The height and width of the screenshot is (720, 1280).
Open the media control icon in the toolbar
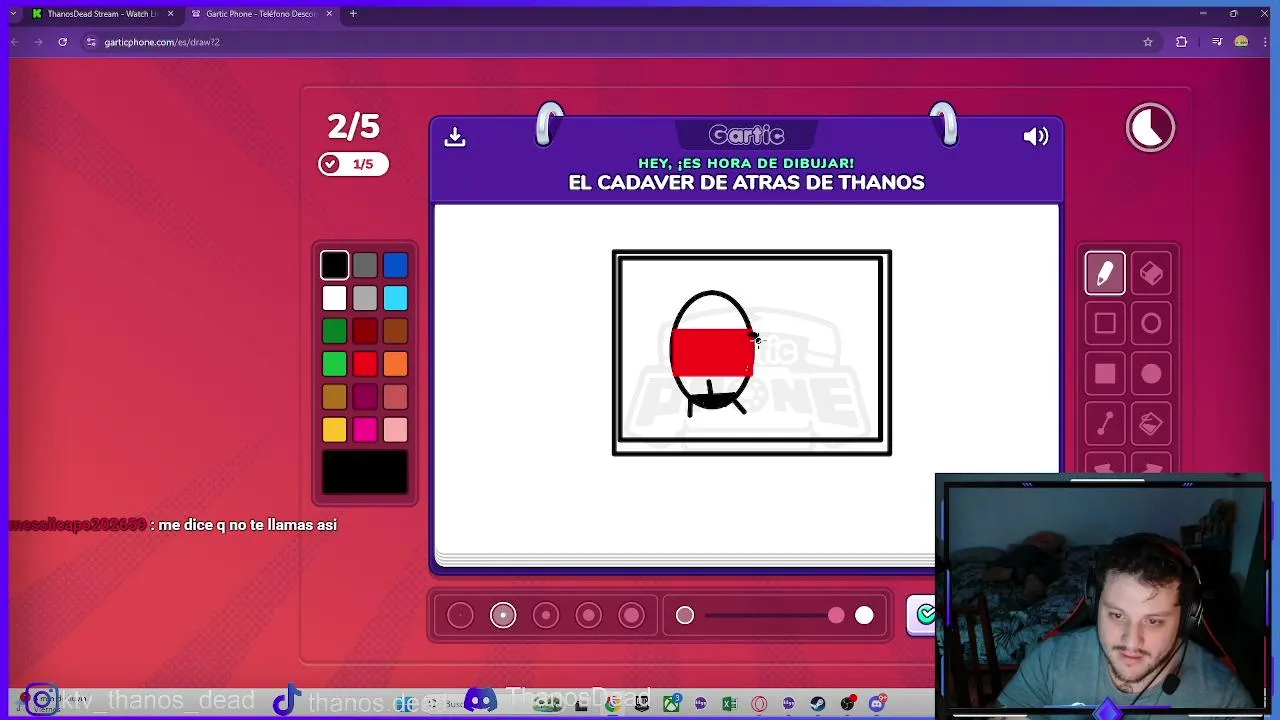click(x=1216, y=42)
